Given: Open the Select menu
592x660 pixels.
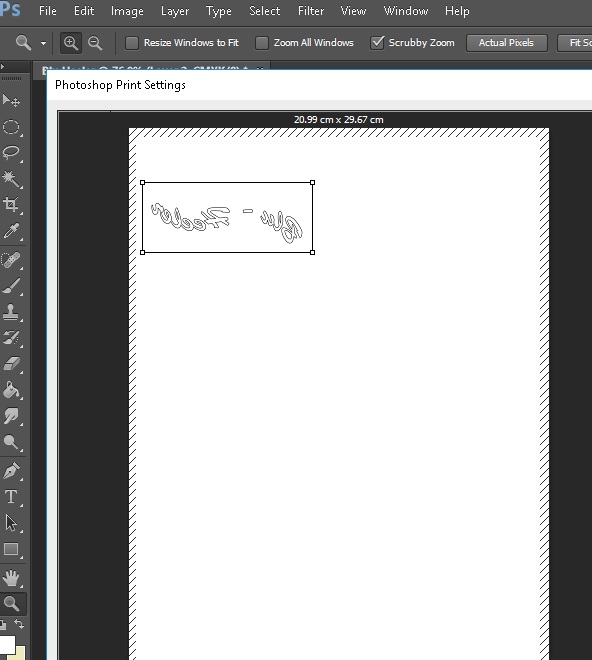Looking at the screenshot, I should coord(264,11).
